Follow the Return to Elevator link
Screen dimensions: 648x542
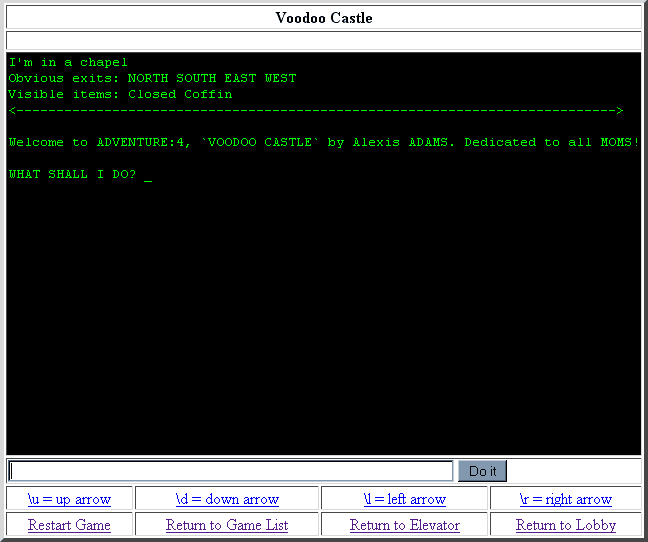405,525
